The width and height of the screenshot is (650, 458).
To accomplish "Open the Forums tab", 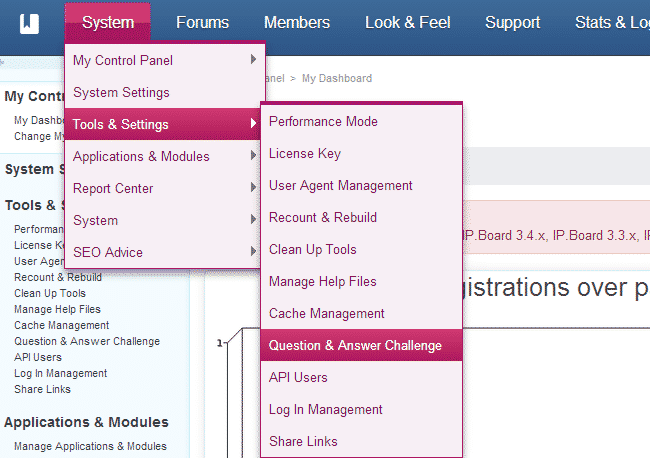I will coord(202,22).
